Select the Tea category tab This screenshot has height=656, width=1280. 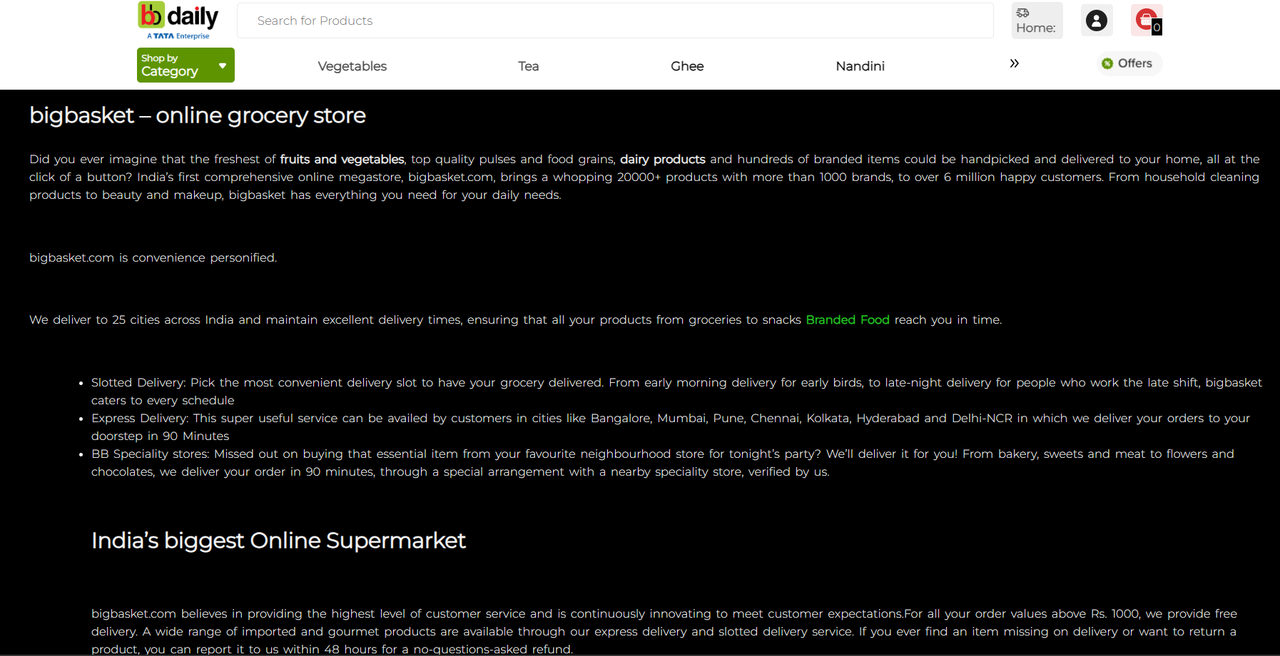528,66
